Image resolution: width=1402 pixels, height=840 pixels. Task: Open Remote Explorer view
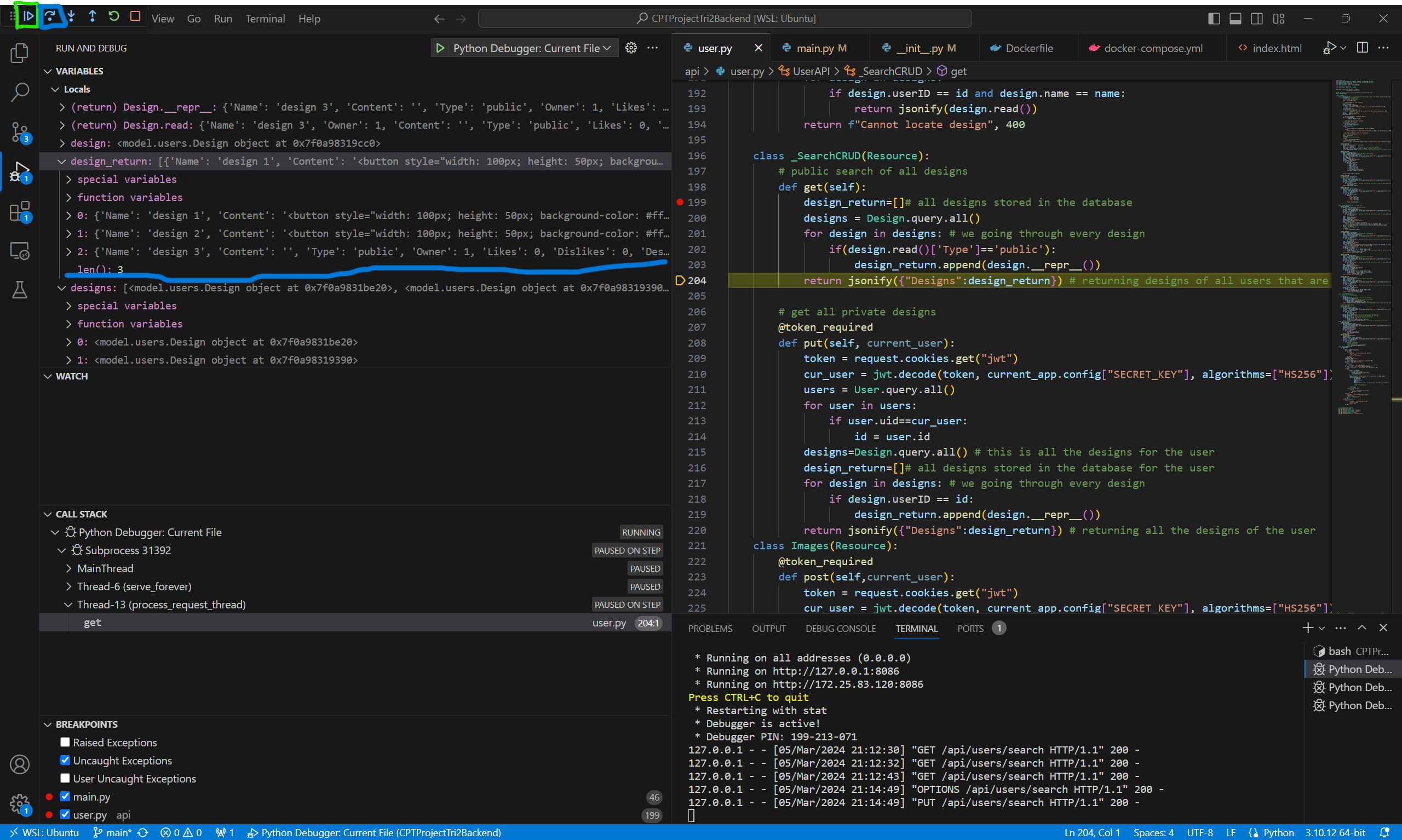coord(20,251)
